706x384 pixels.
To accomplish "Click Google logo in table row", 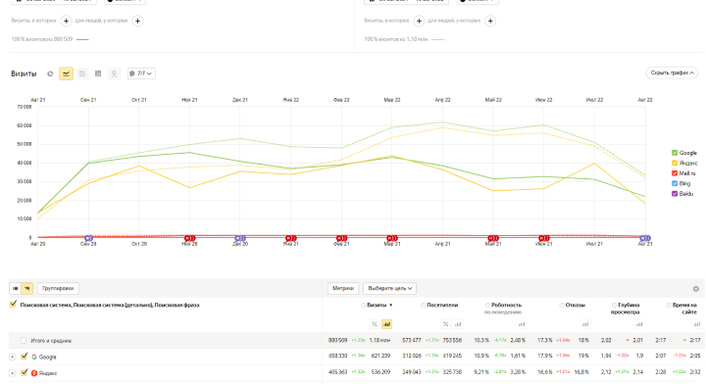I will [34, 357].
